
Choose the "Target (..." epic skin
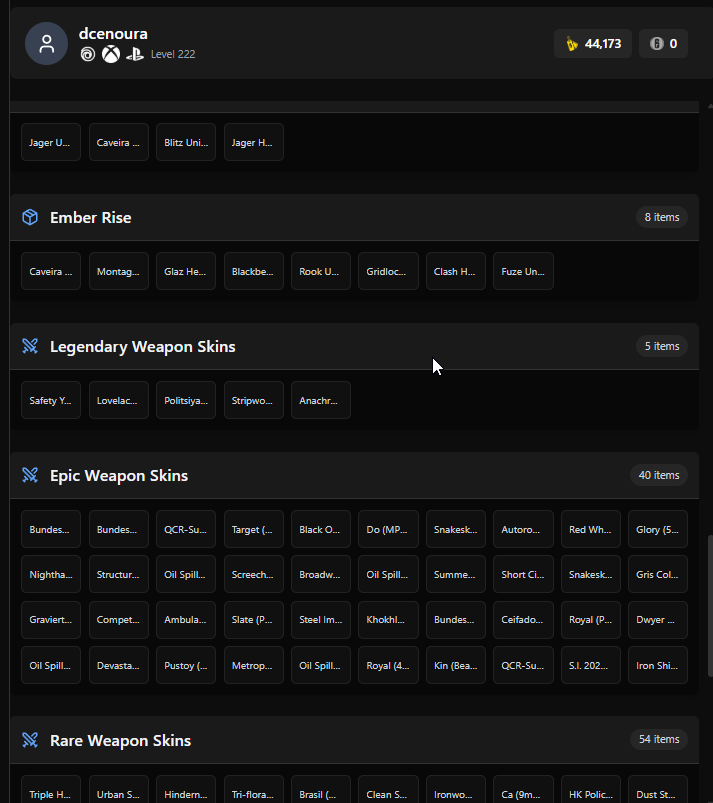(254, 530)
